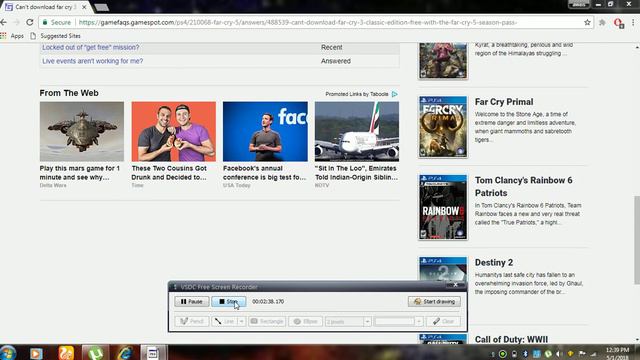Open the Windows Start menu orb
The height and width of the screenshot is (360, 640).
pos(8,353)
